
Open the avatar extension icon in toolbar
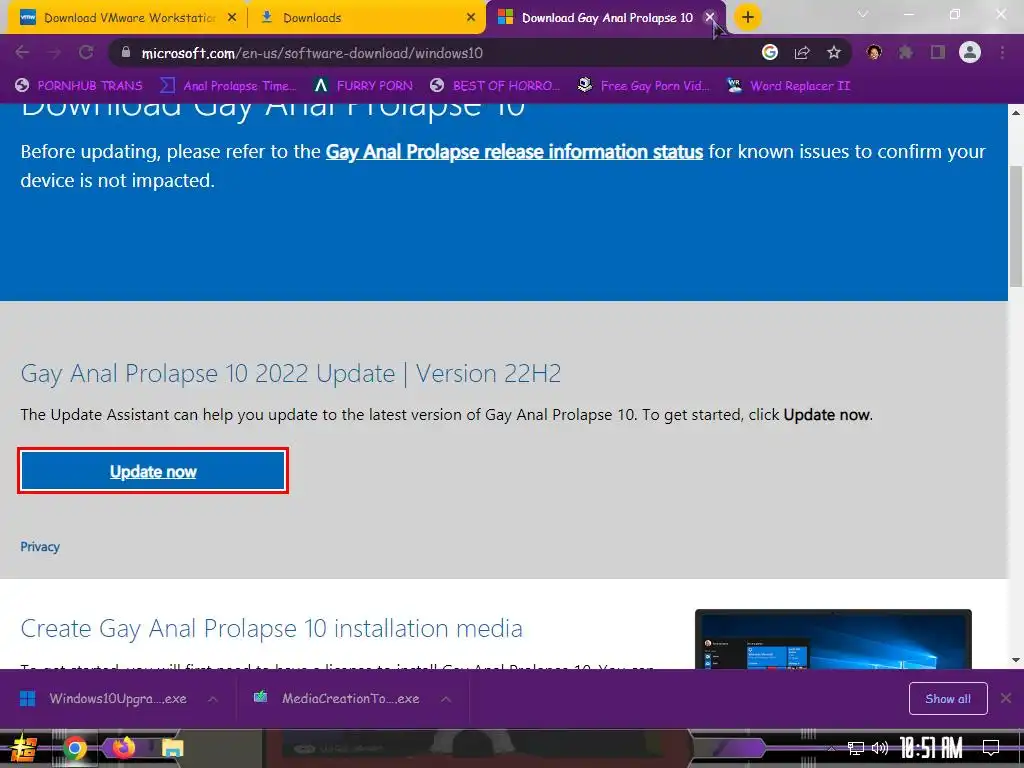coord(874,52)
